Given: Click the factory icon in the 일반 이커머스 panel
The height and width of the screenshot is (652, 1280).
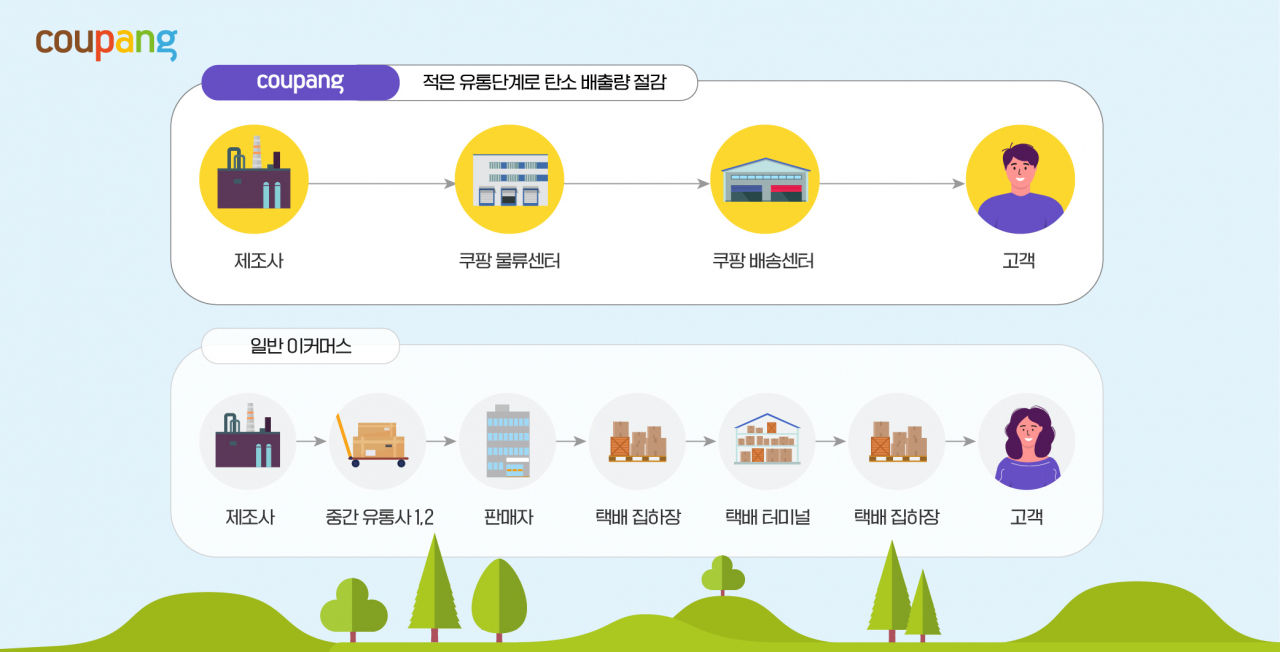Looking at the screenshot, I should 248,441.
